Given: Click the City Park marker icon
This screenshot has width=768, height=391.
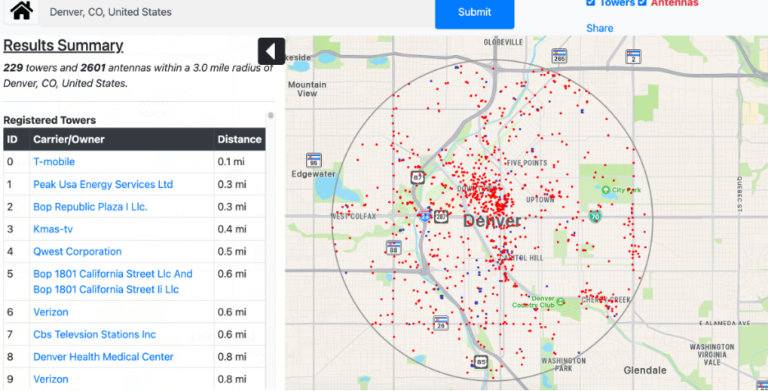Looking at the screenshot, I should 606,190.
